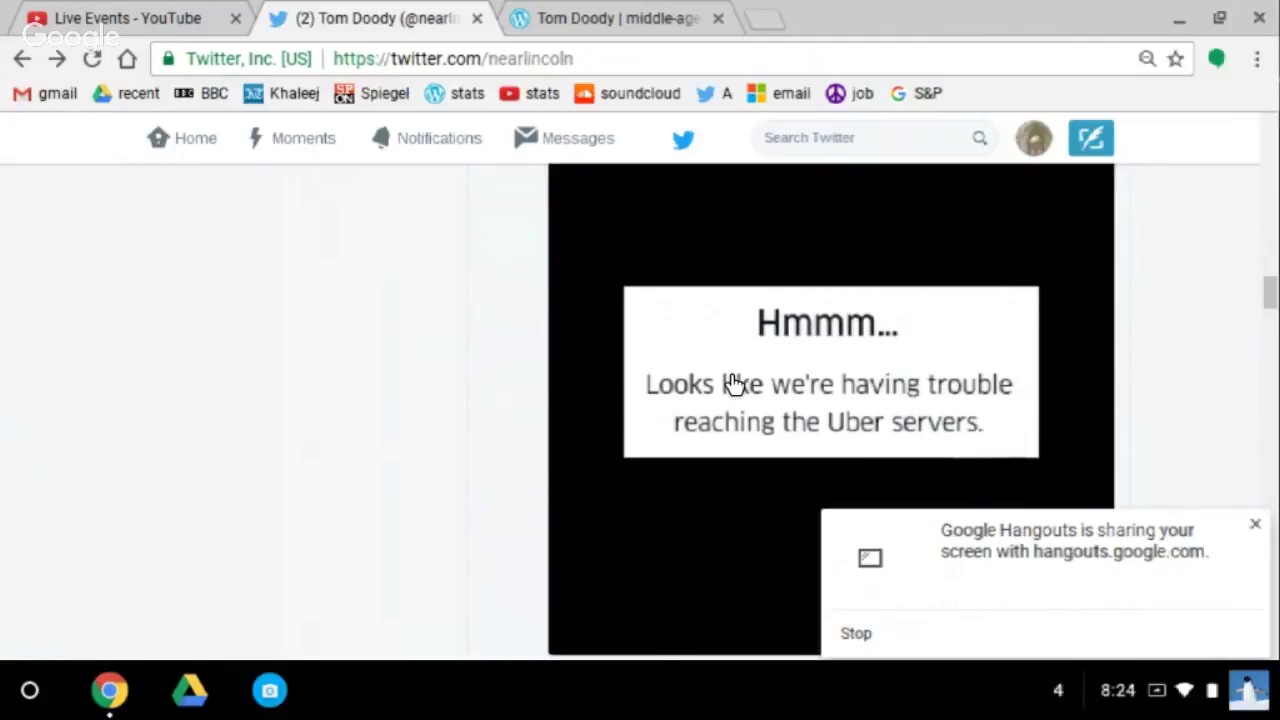
Task: Open the email bookmark
Action: 778,93
